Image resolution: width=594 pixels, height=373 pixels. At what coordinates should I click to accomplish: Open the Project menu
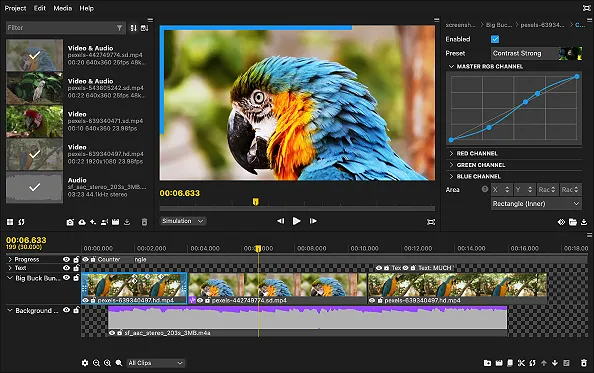click(16, 8)
